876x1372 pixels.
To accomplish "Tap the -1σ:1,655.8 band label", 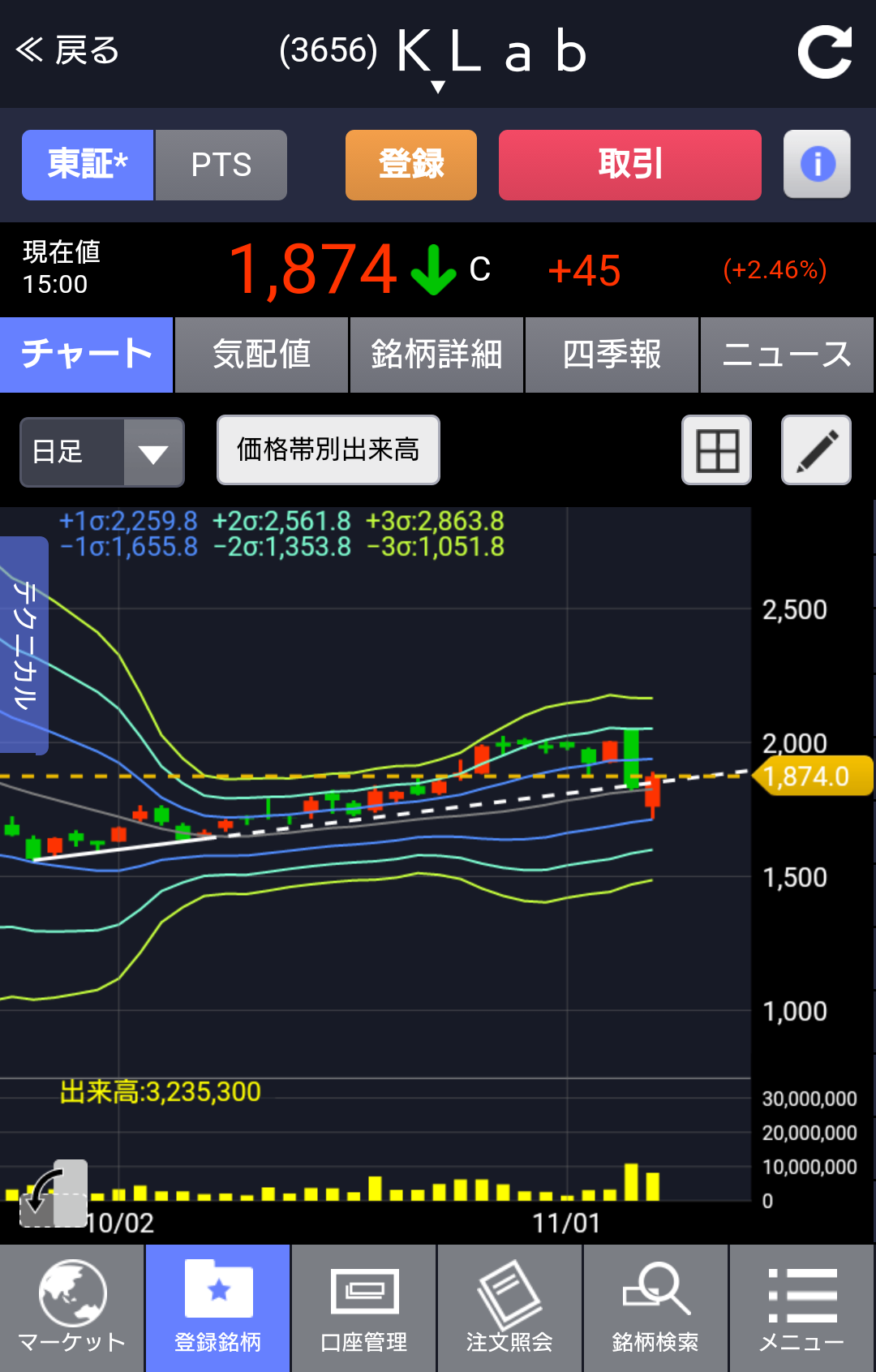I will [x=128, y=547].
